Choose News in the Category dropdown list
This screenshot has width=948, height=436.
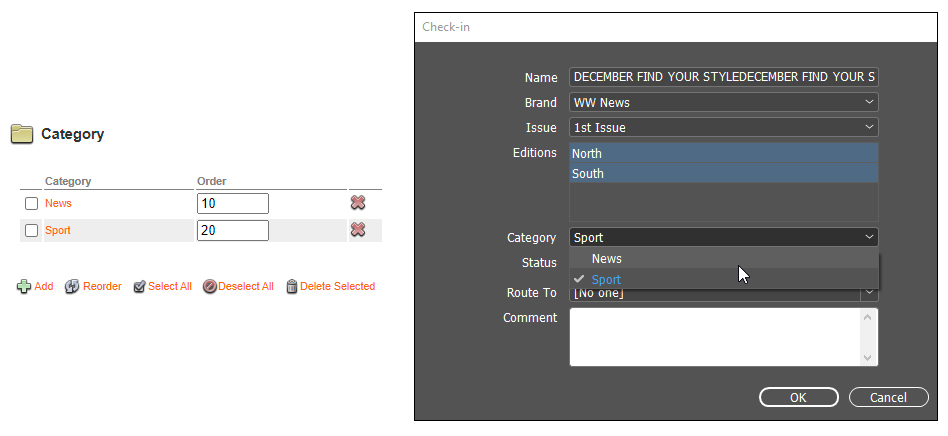724,258
